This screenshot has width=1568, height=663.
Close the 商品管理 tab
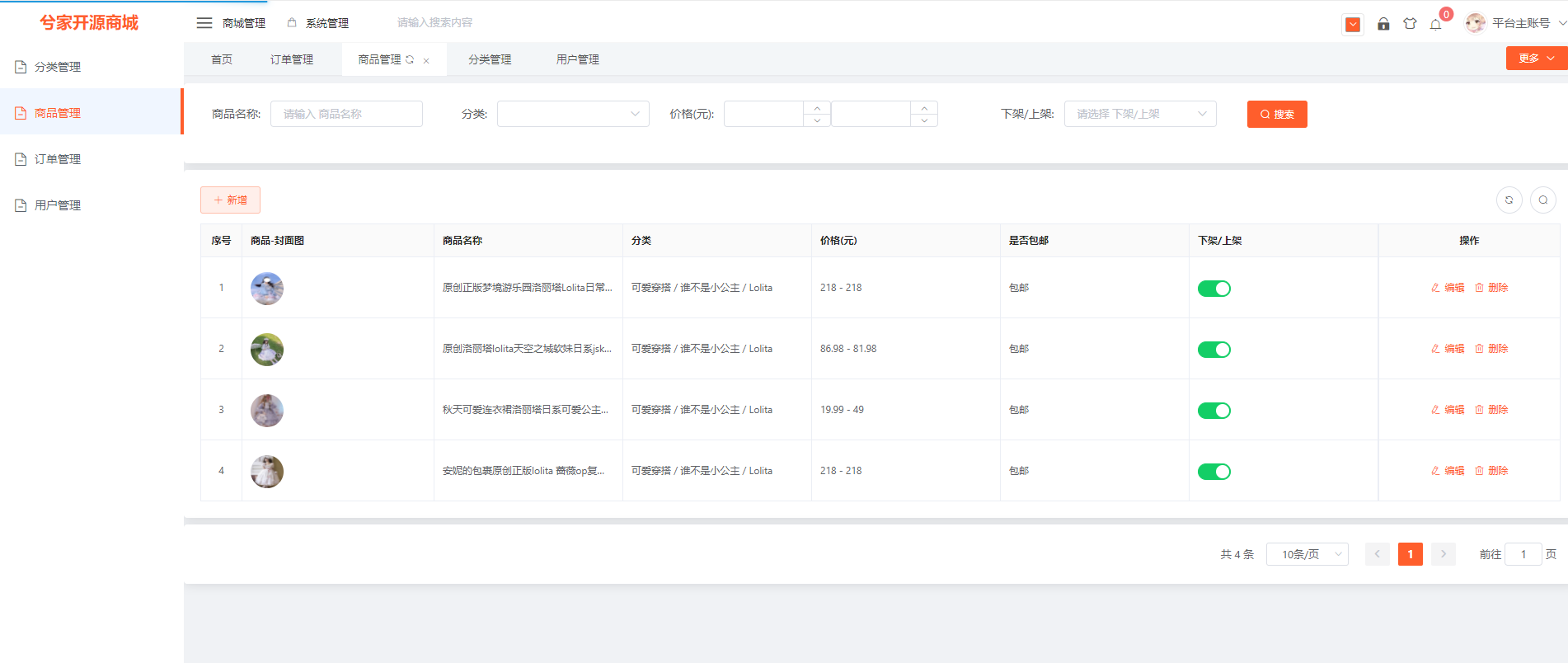(x=426, y=60)
